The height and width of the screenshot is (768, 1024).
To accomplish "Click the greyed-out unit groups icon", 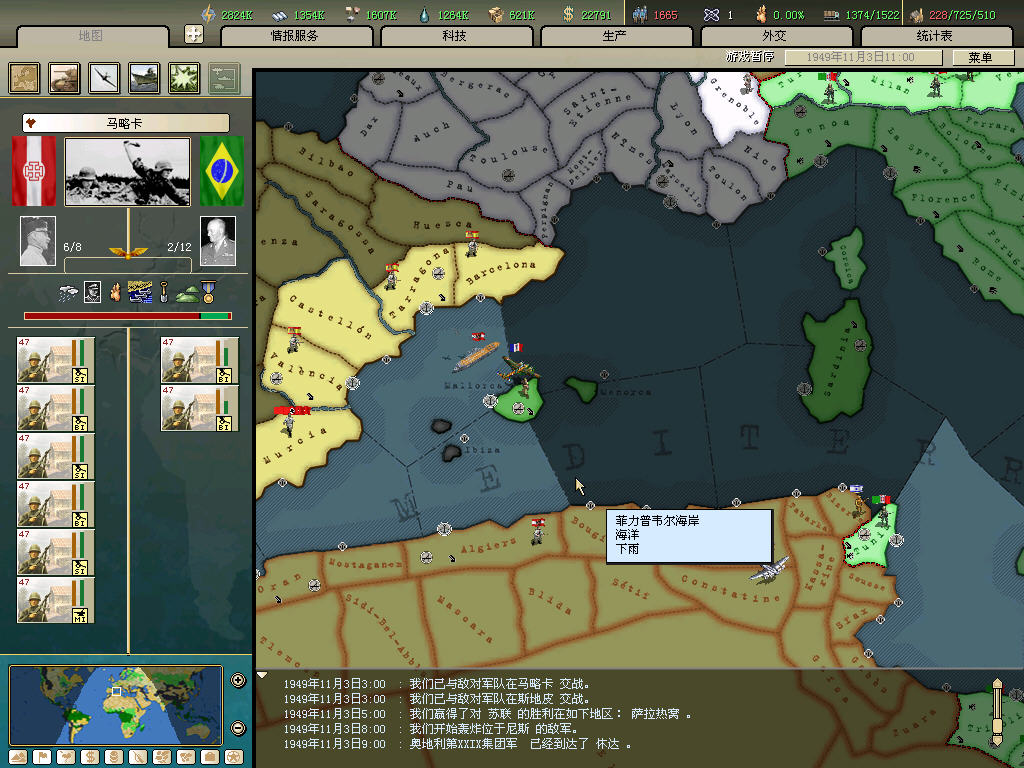I will (x=224, y=78).
